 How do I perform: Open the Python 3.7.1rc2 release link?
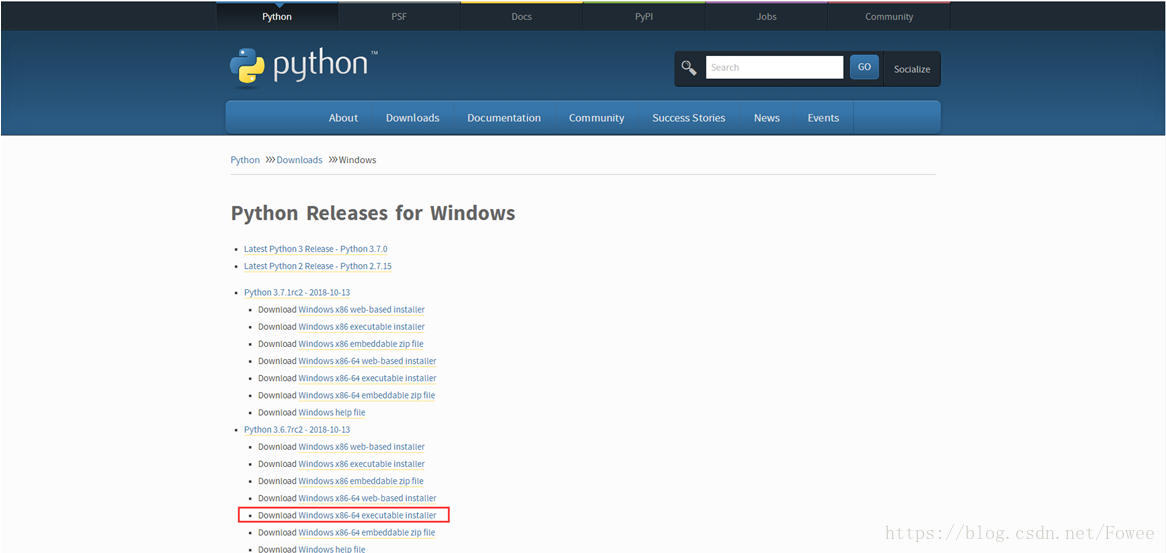pyautogui.click(x=297, y=293)
